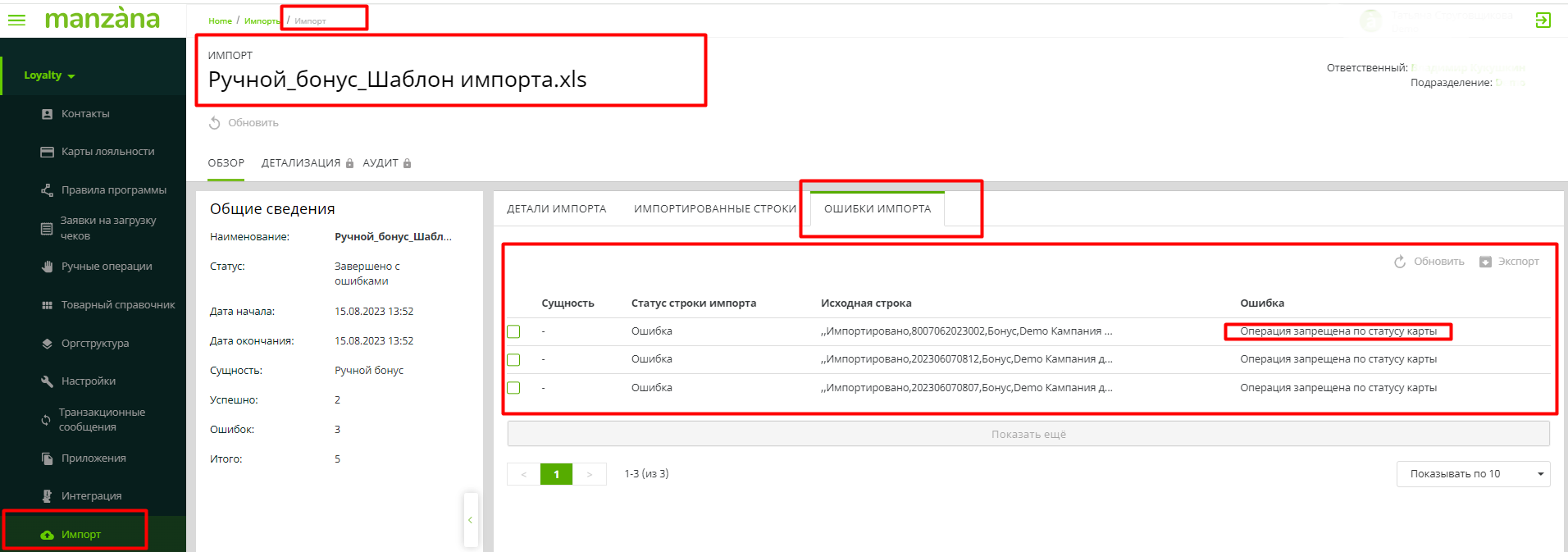Screen dimensions: 1568x552
Task: Go to Ручные операции in sidebar
Action: 107,267
